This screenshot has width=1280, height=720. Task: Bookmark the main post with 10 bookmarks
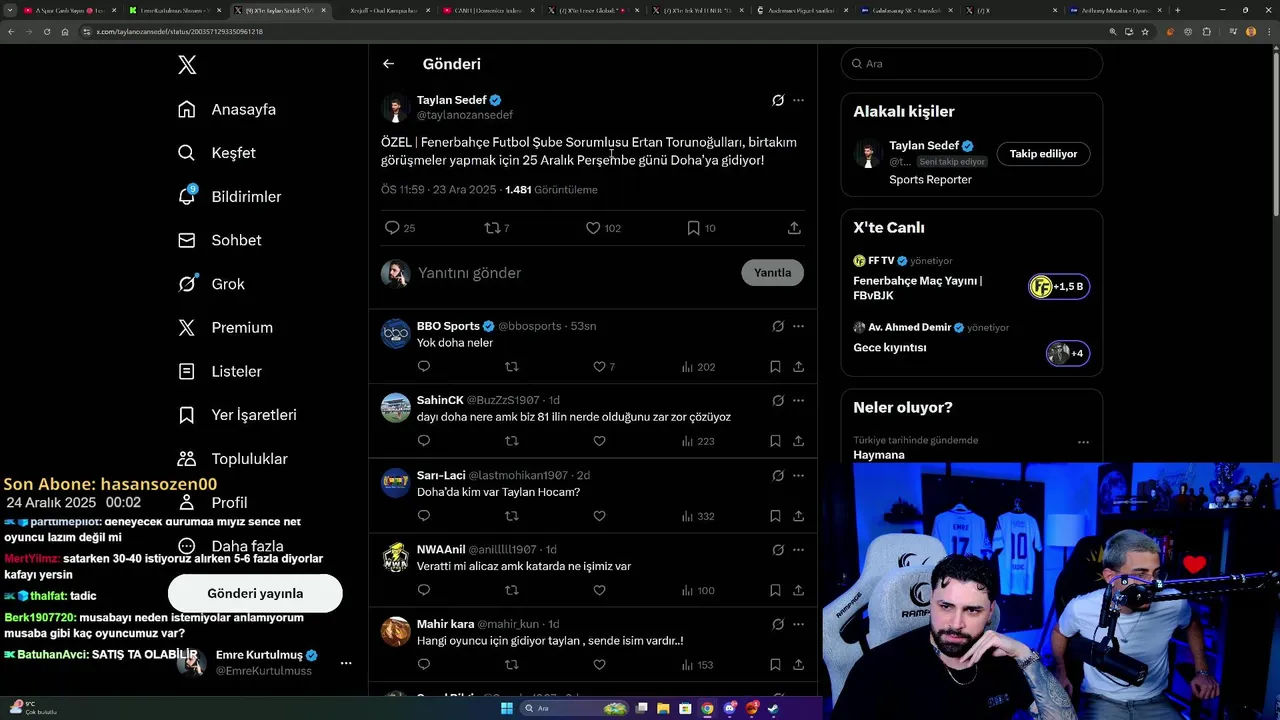693,228
